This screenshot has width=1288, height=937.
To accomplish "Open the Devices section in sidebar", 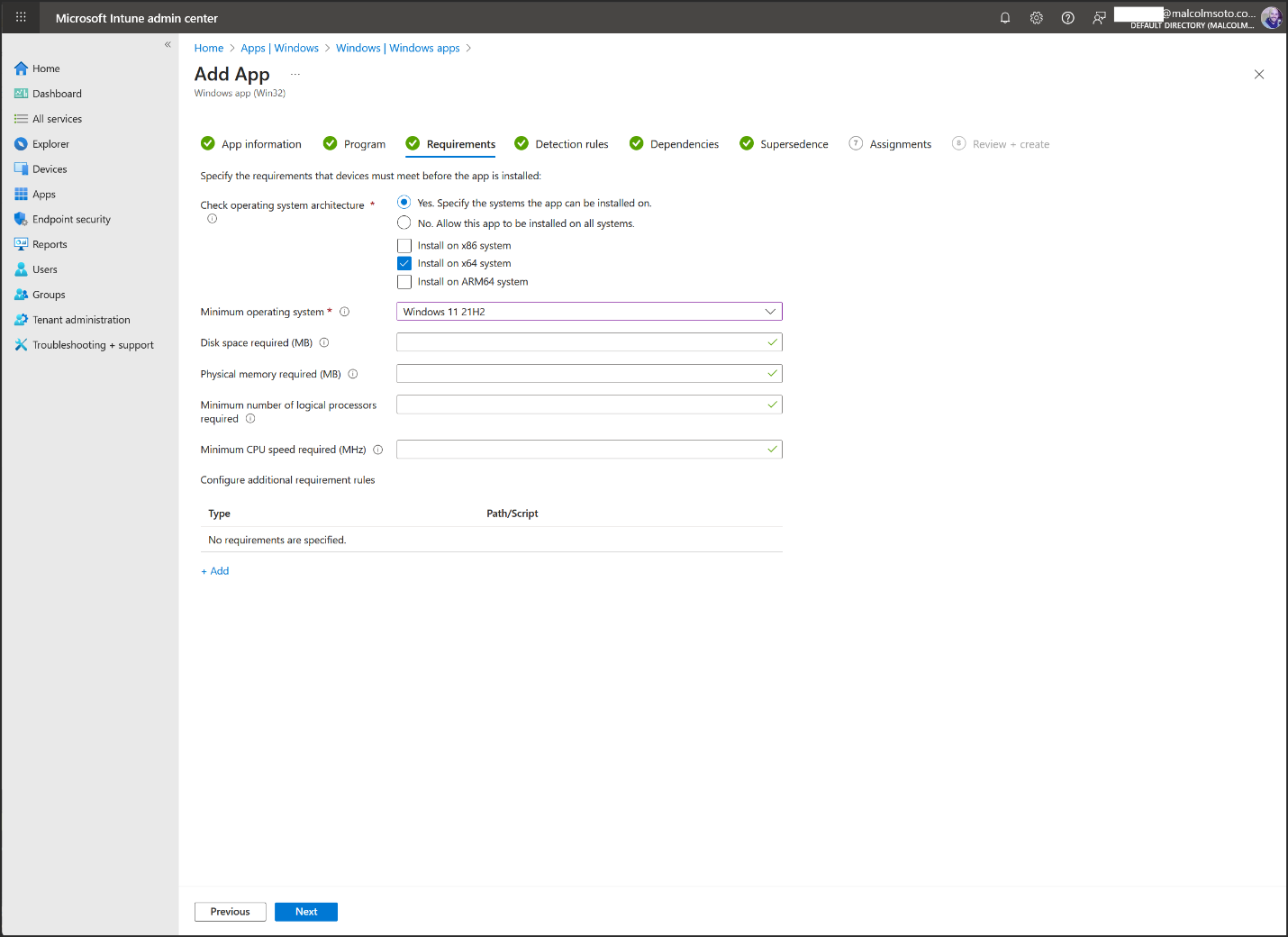I will tap(49, 168).
